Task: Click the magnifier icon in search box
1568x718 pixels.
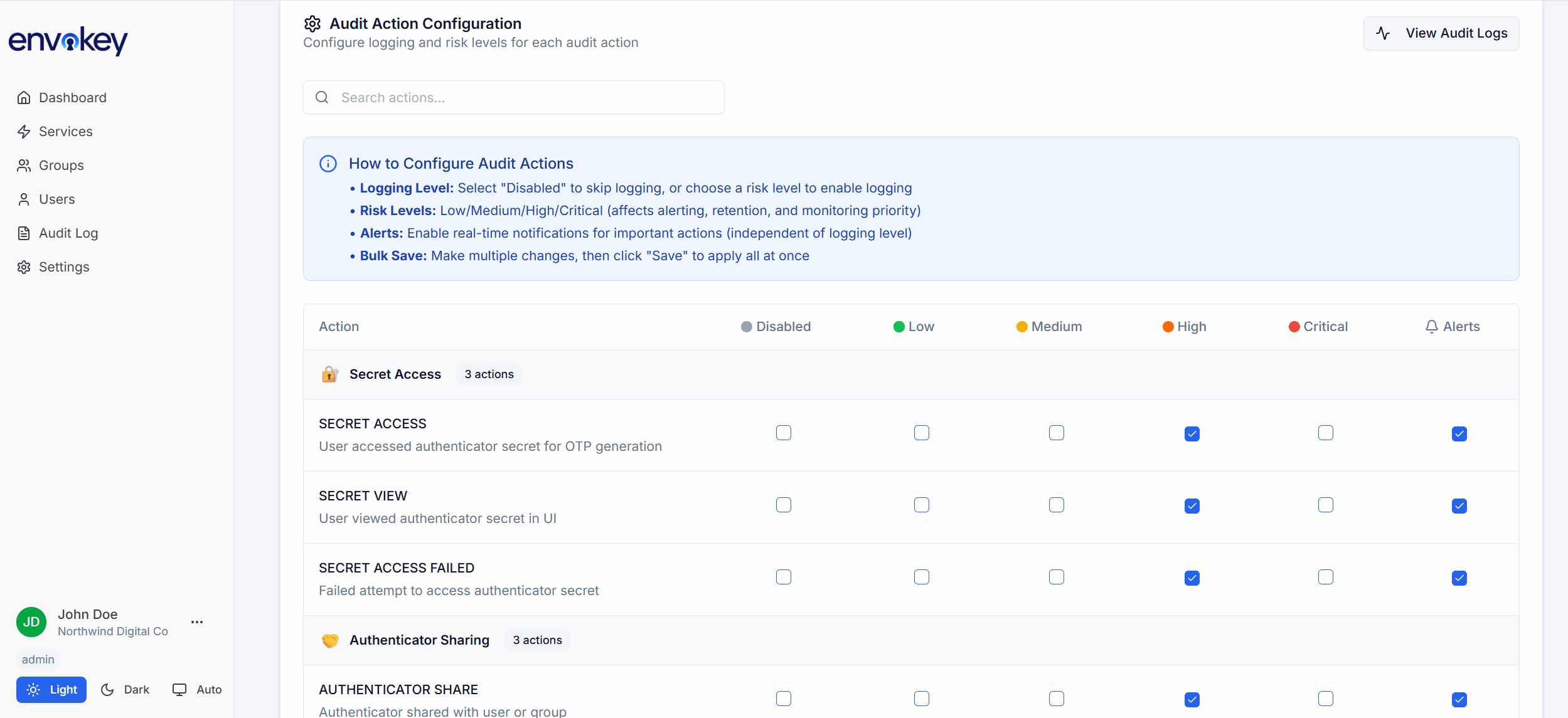Action: click(322, 97)
